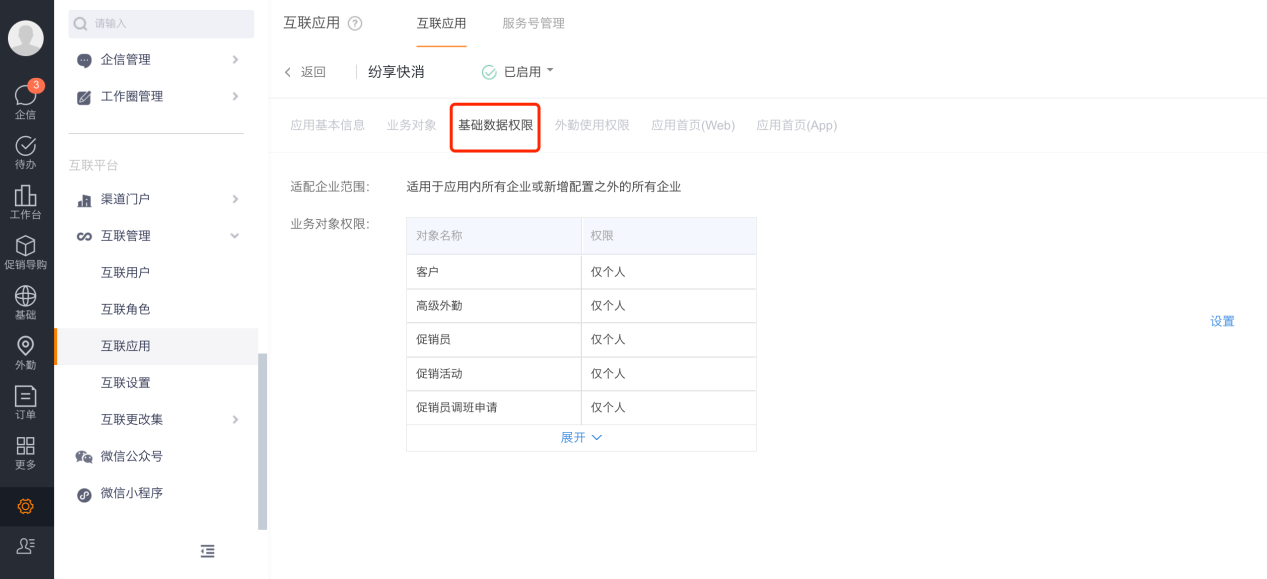Screen dimensions: 1267x579
Task: Click the user avatar
Action: 26,38
